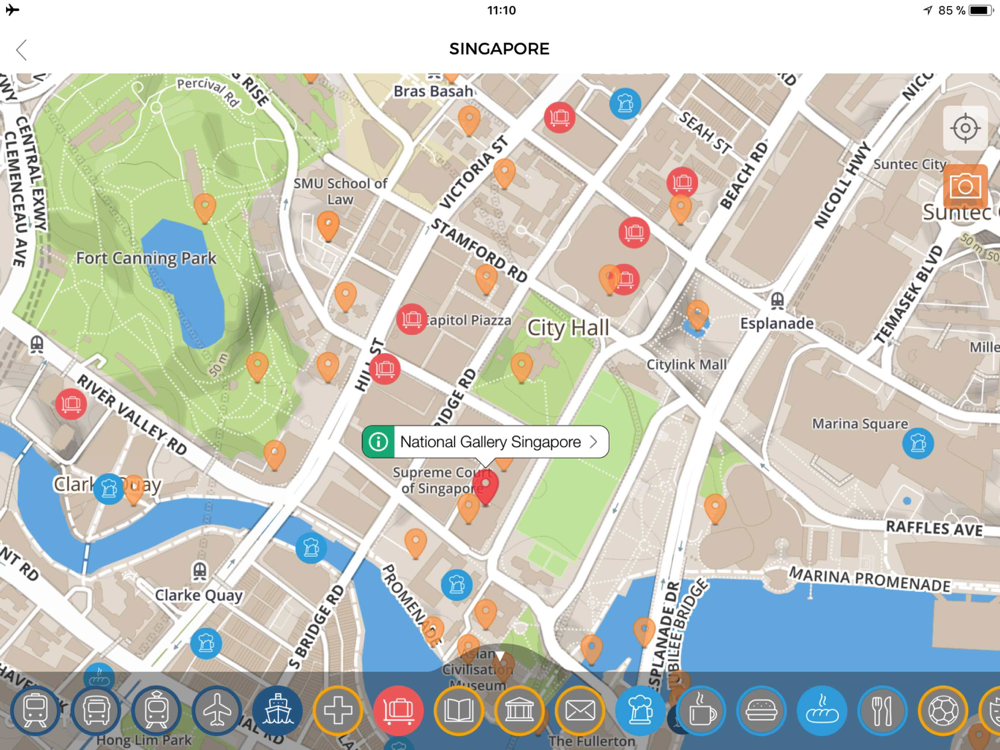Go back with the top-left arrow
Viewport: 1000px width, 750px height.
click(22, 49)
